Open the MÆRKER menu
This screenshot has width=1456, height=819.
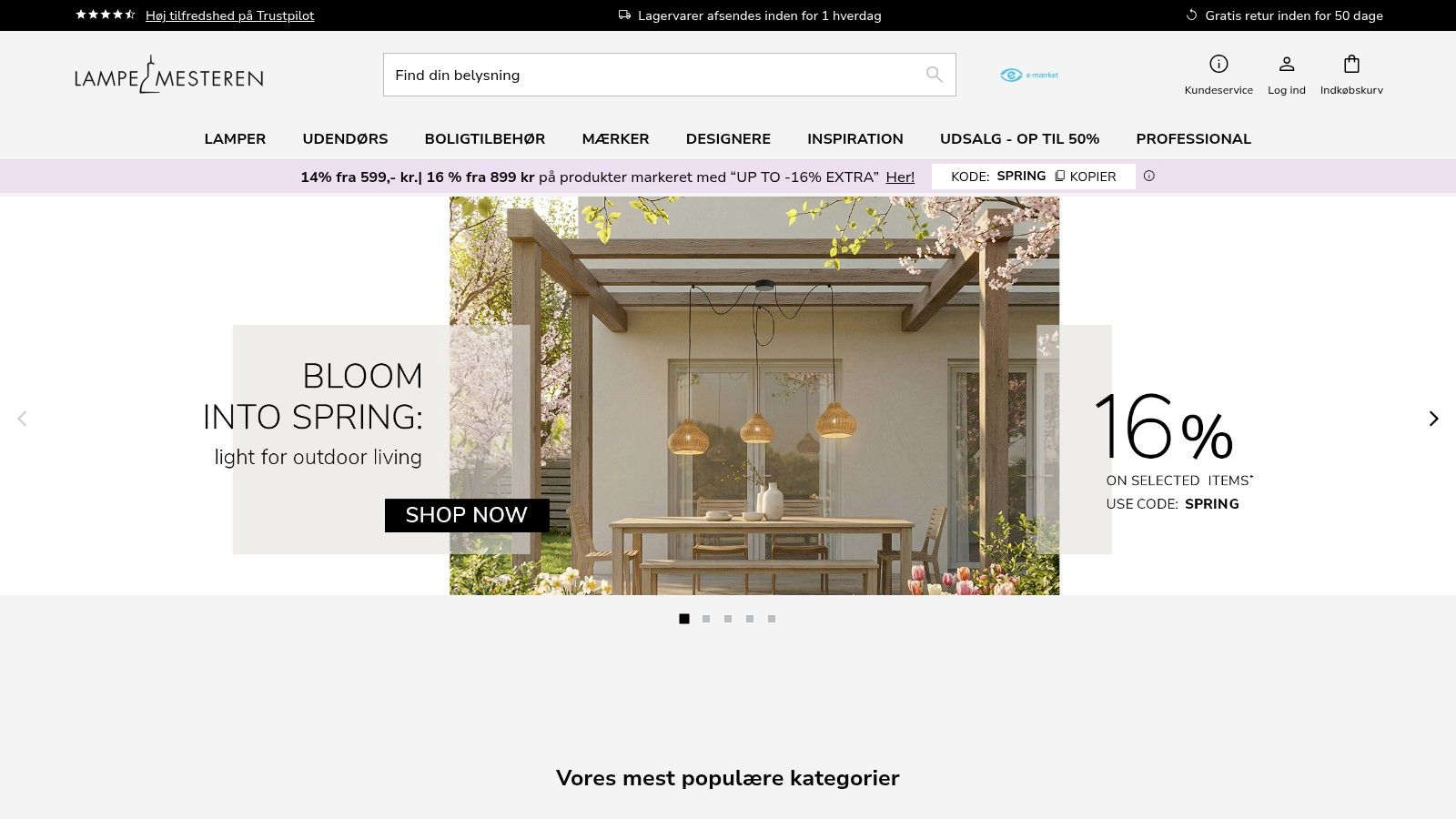(x=615, y=139)
